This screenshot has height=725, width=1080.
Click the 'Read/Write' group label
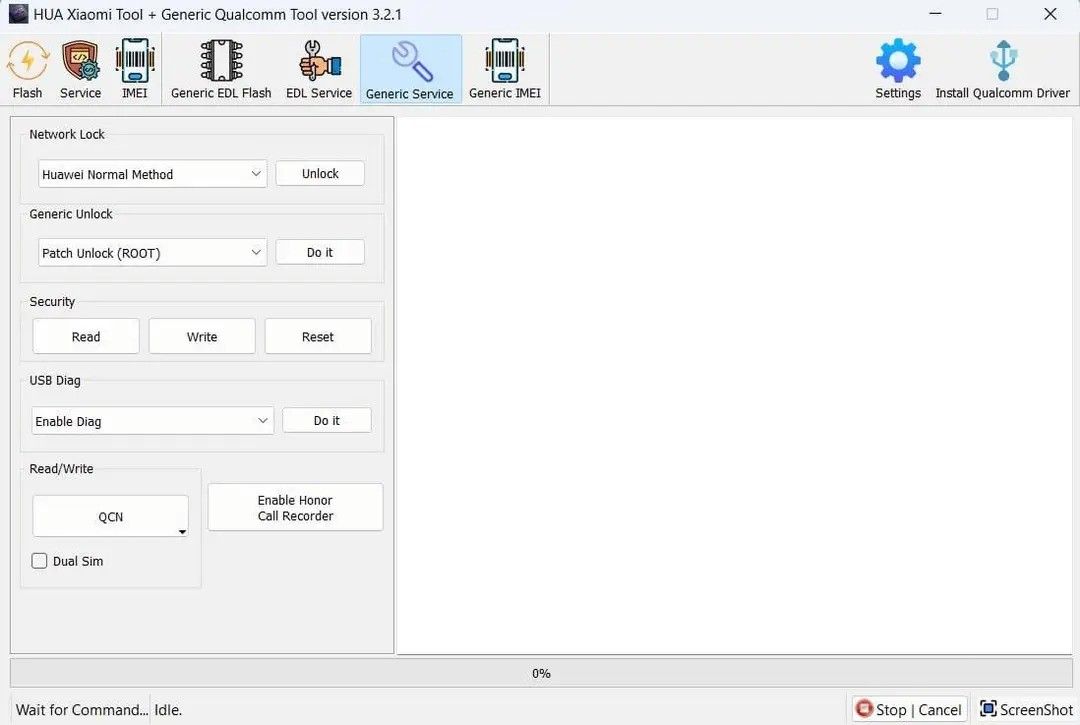[61, 468]
